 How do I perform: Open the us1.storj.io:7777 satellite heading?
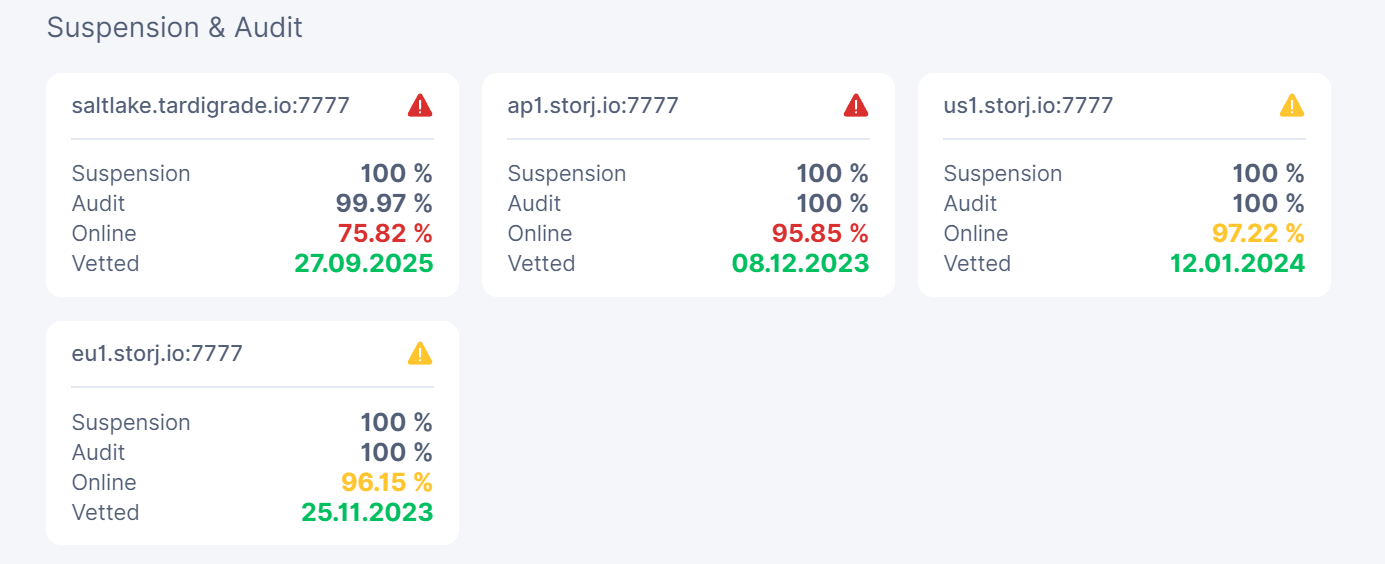pos(1028,105)
